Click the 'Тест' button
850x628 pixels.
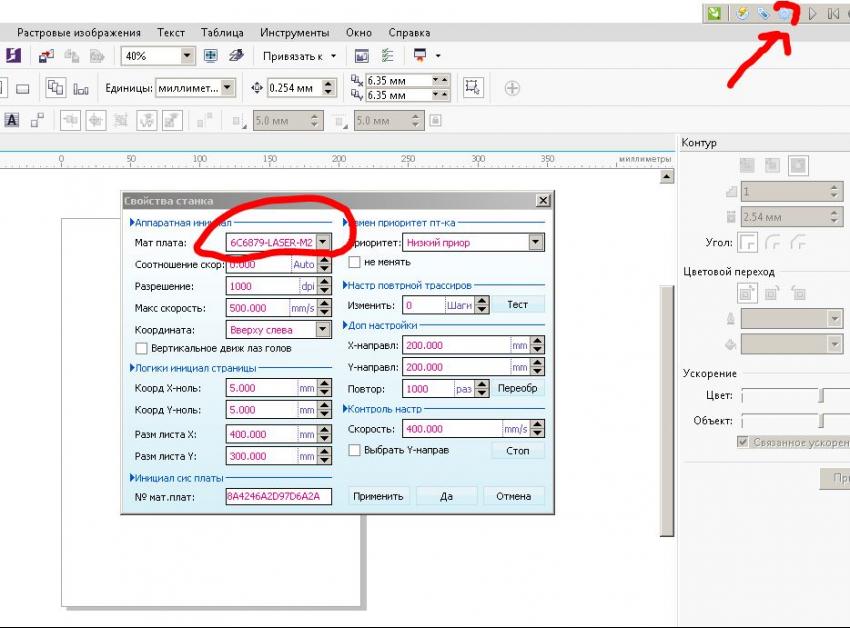[x=517, y=305]
